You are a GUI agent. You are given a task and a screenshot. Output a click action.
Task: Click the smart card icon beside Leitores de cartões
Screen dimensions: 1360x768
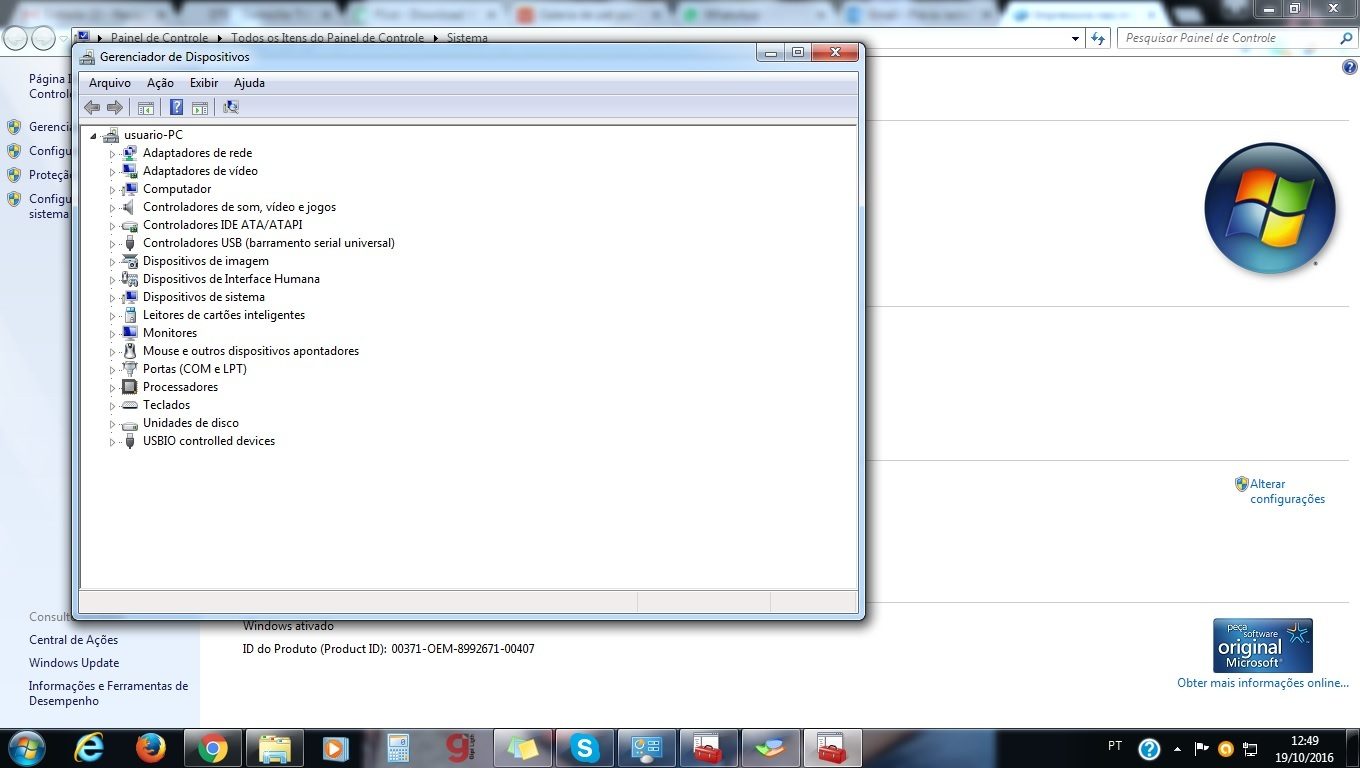tap(129, 315)
